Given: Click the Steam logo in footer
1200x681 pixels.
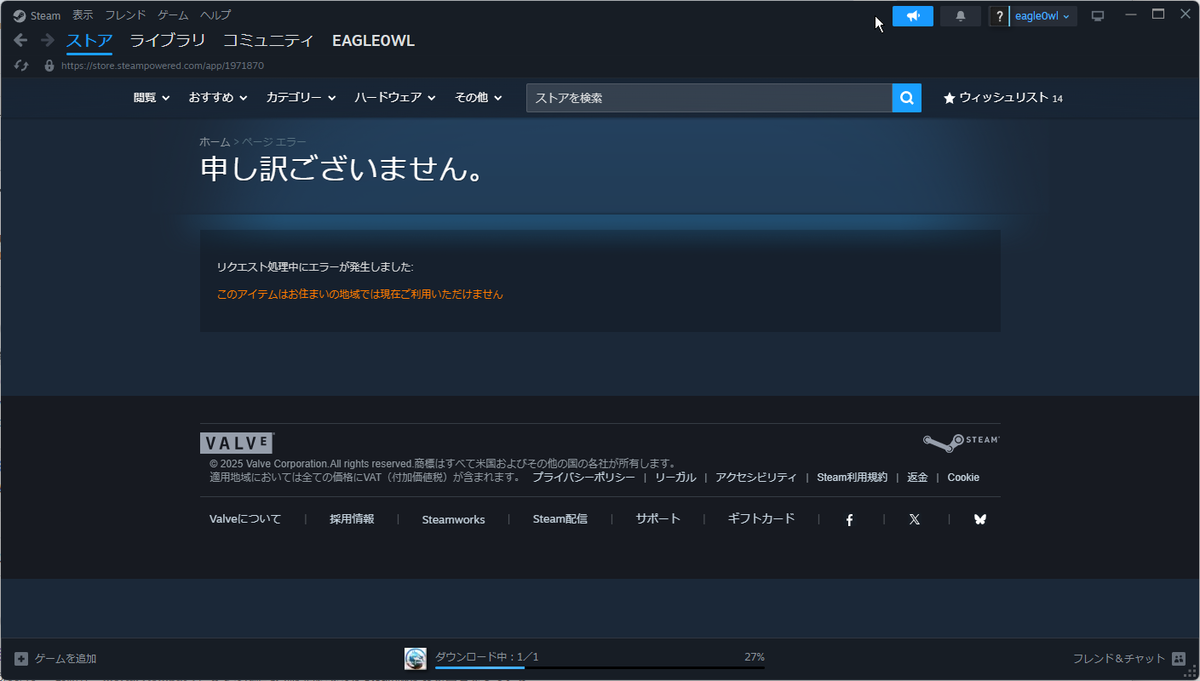Looking at the screenshot, I should coord(961,443).
